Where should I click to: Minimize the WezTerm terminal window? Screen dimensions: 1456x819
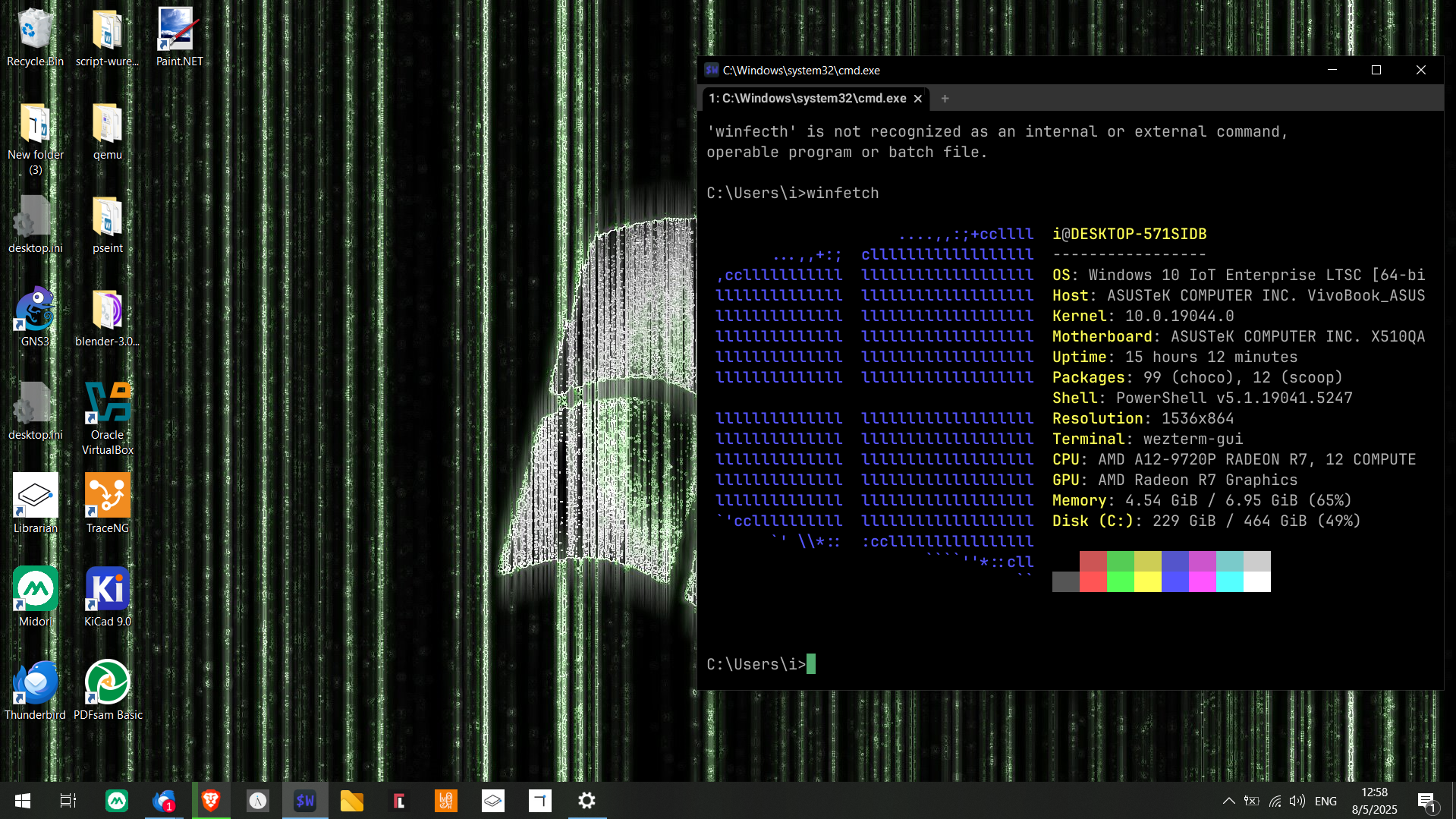point(1332,70)
